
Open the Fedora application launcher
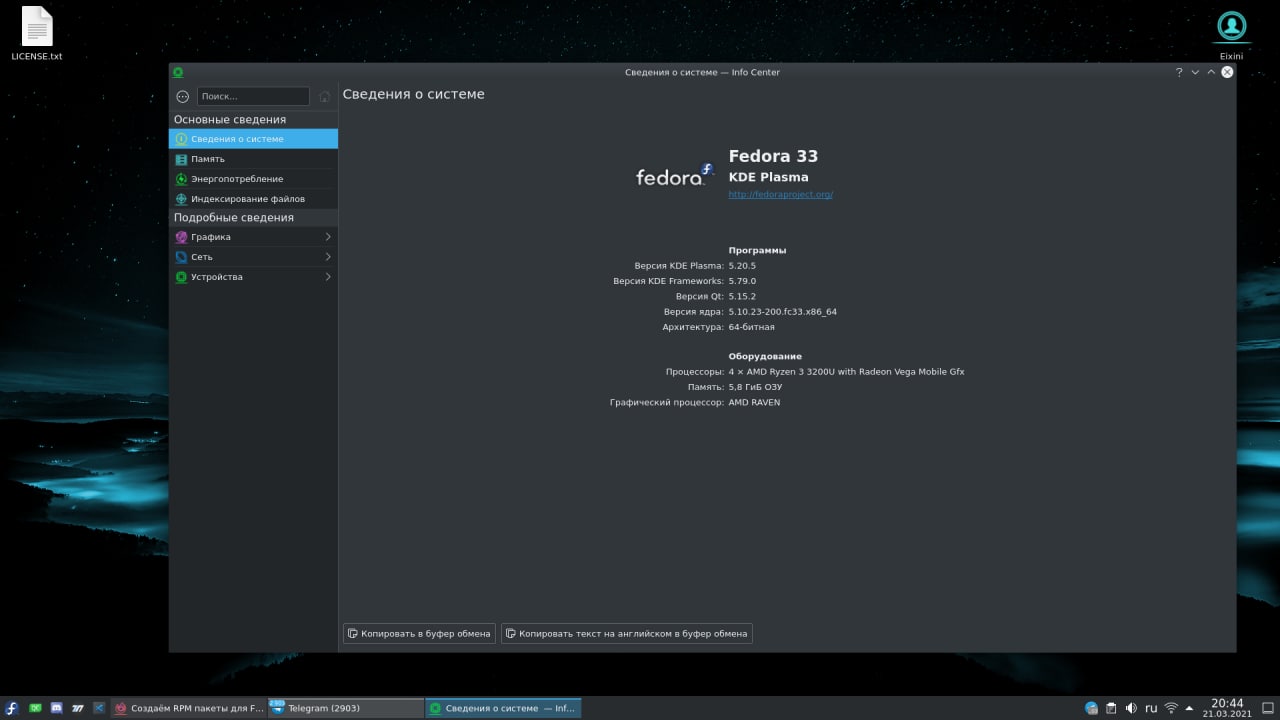(x=12, y=708)
